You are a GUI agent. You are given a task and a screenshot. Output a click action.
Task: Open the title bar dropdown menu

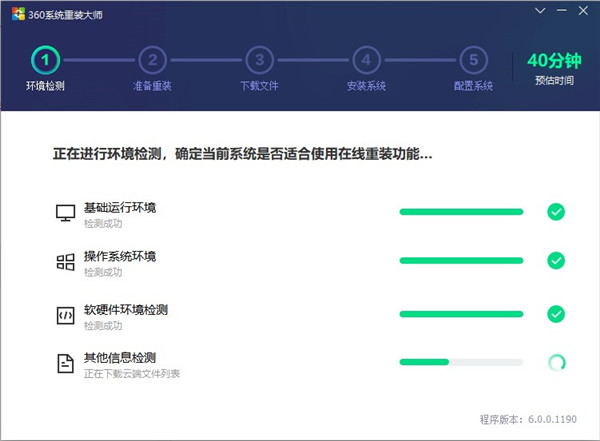coord(538,10)
